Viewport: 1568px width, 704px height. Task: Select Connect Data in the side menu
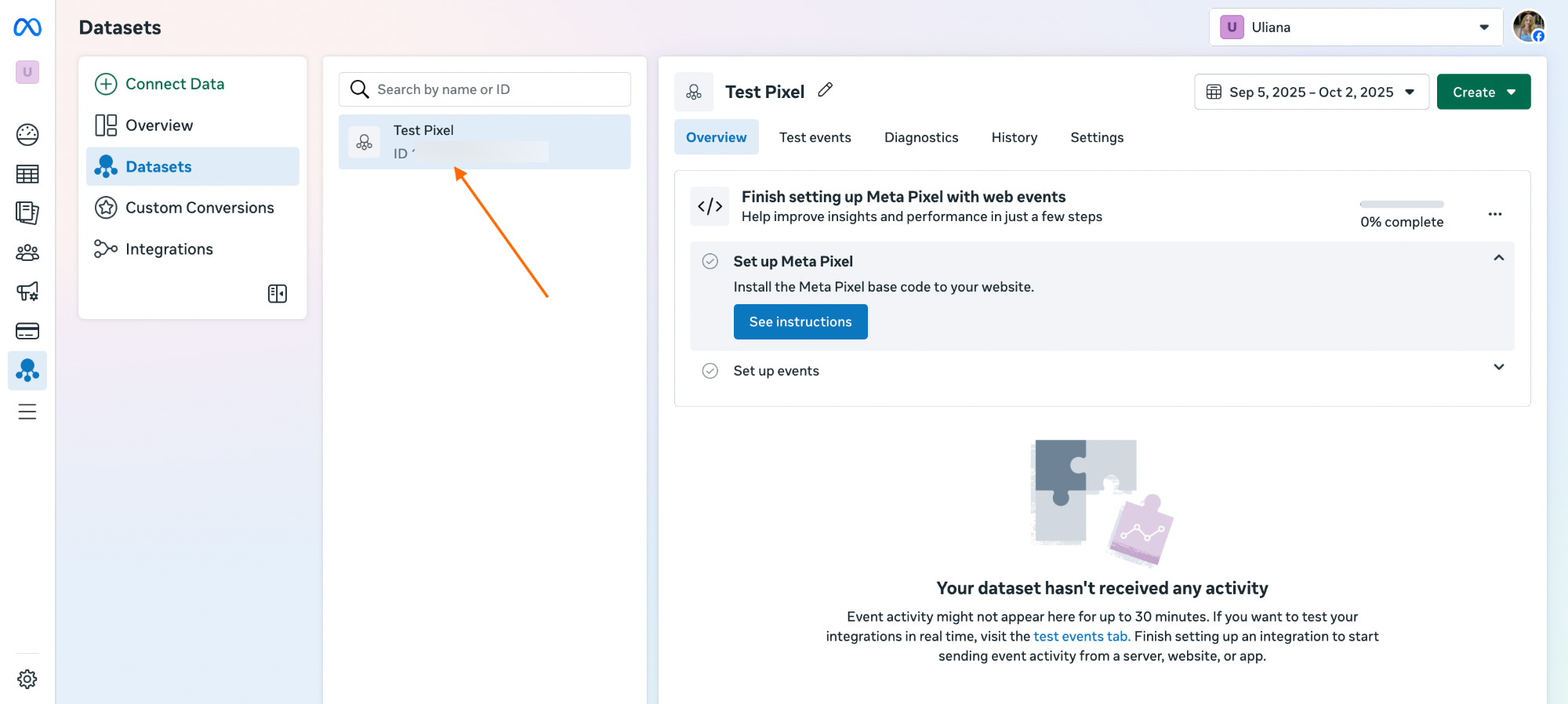point(193,84)
